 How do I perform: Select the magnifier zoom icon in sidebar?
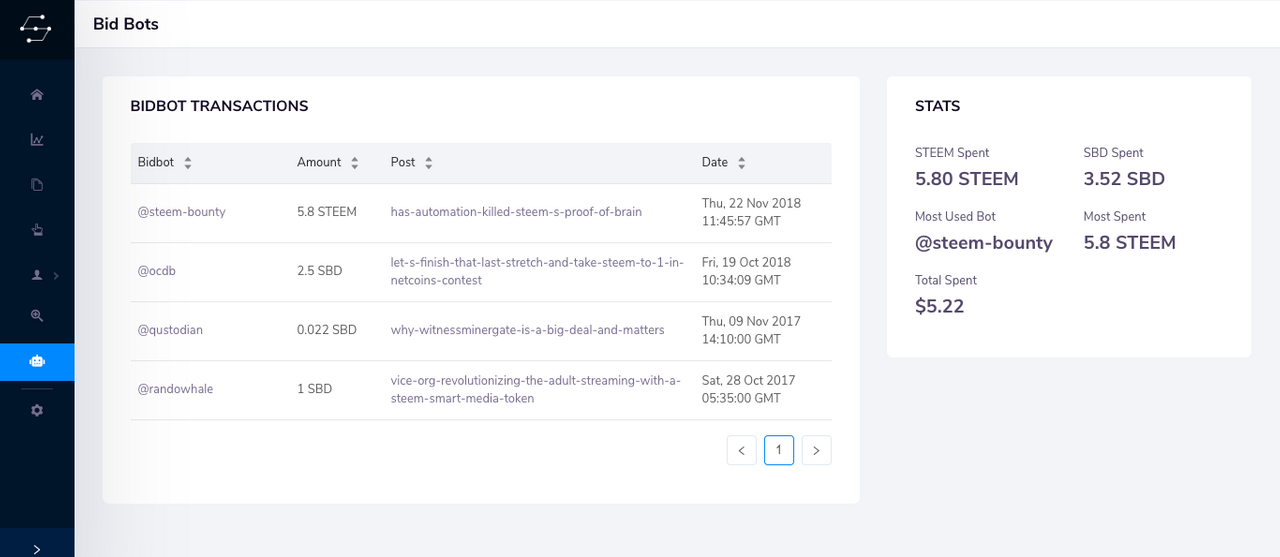click(37, 315)
